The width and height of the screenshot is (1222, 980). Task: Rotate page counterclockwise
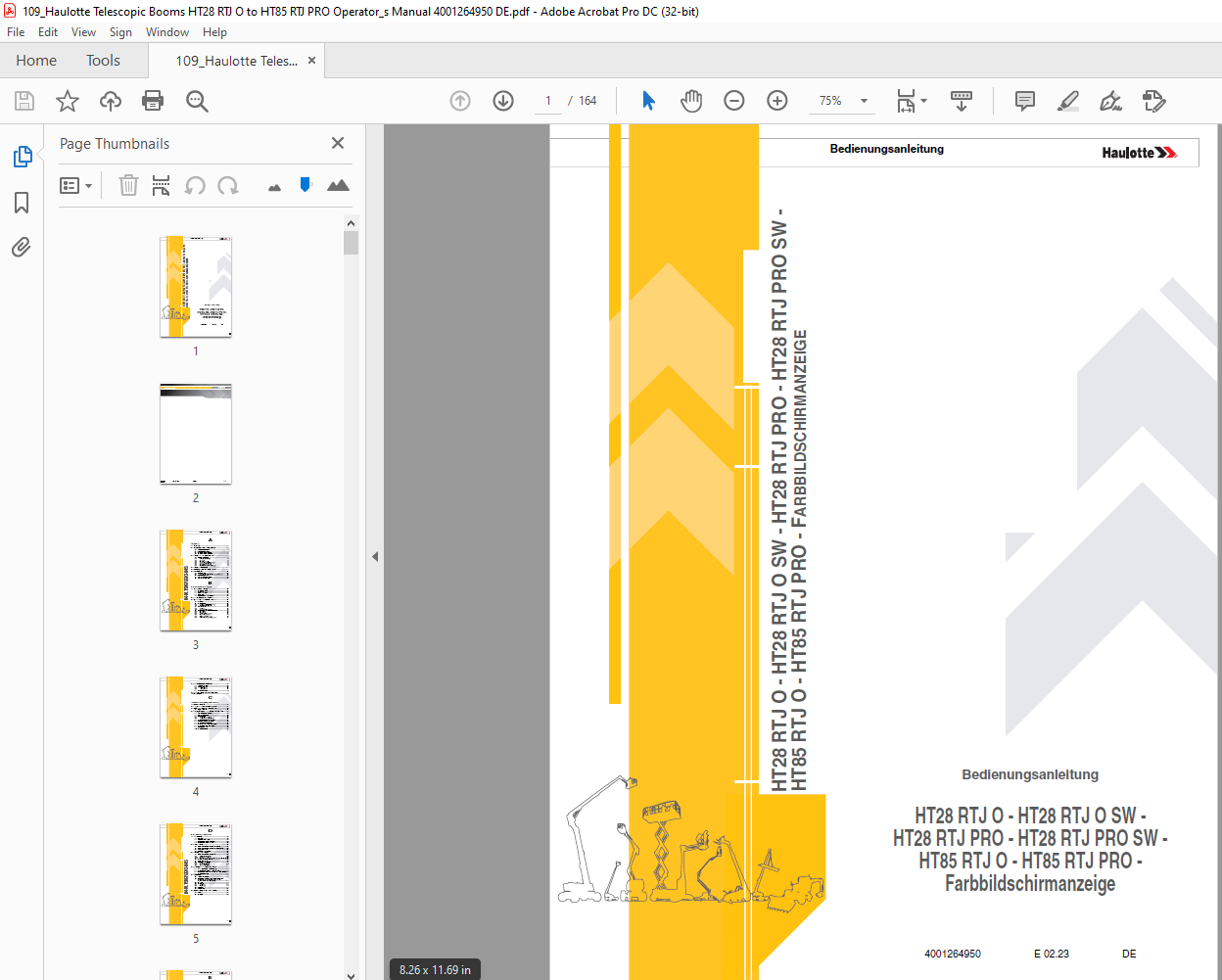pyautogui.click(x=195, y=185)
